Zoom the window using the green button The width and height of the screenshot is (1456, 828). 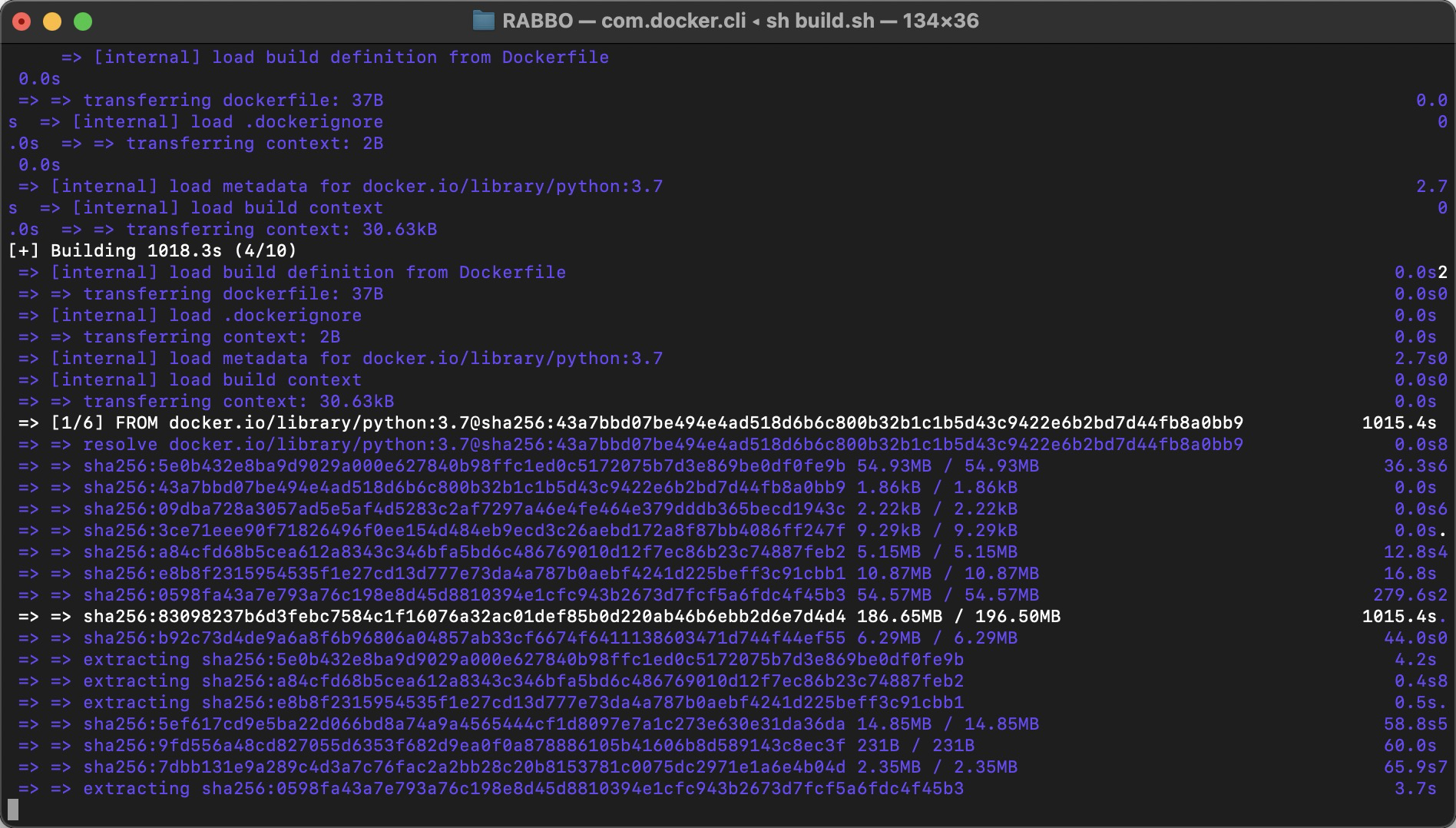83,22
